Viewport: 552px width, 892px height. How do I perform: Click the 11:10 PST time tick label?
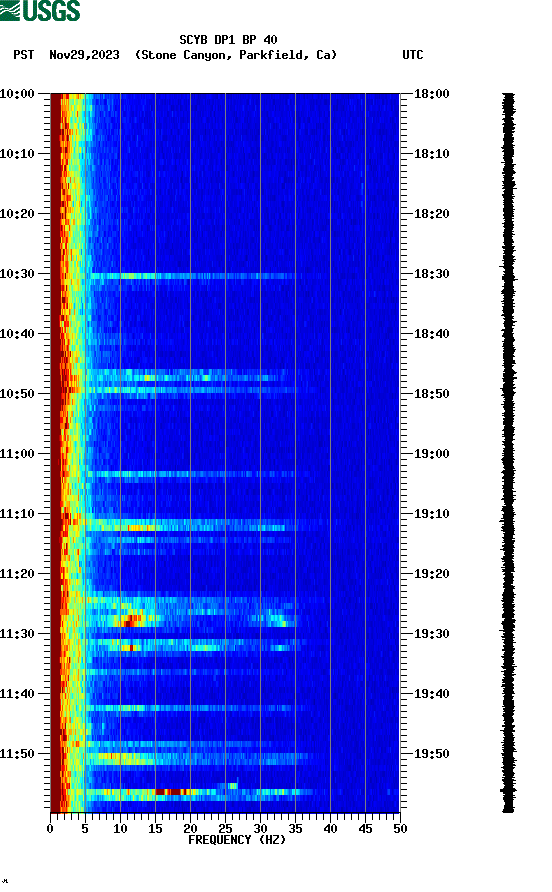coord(17,514)
